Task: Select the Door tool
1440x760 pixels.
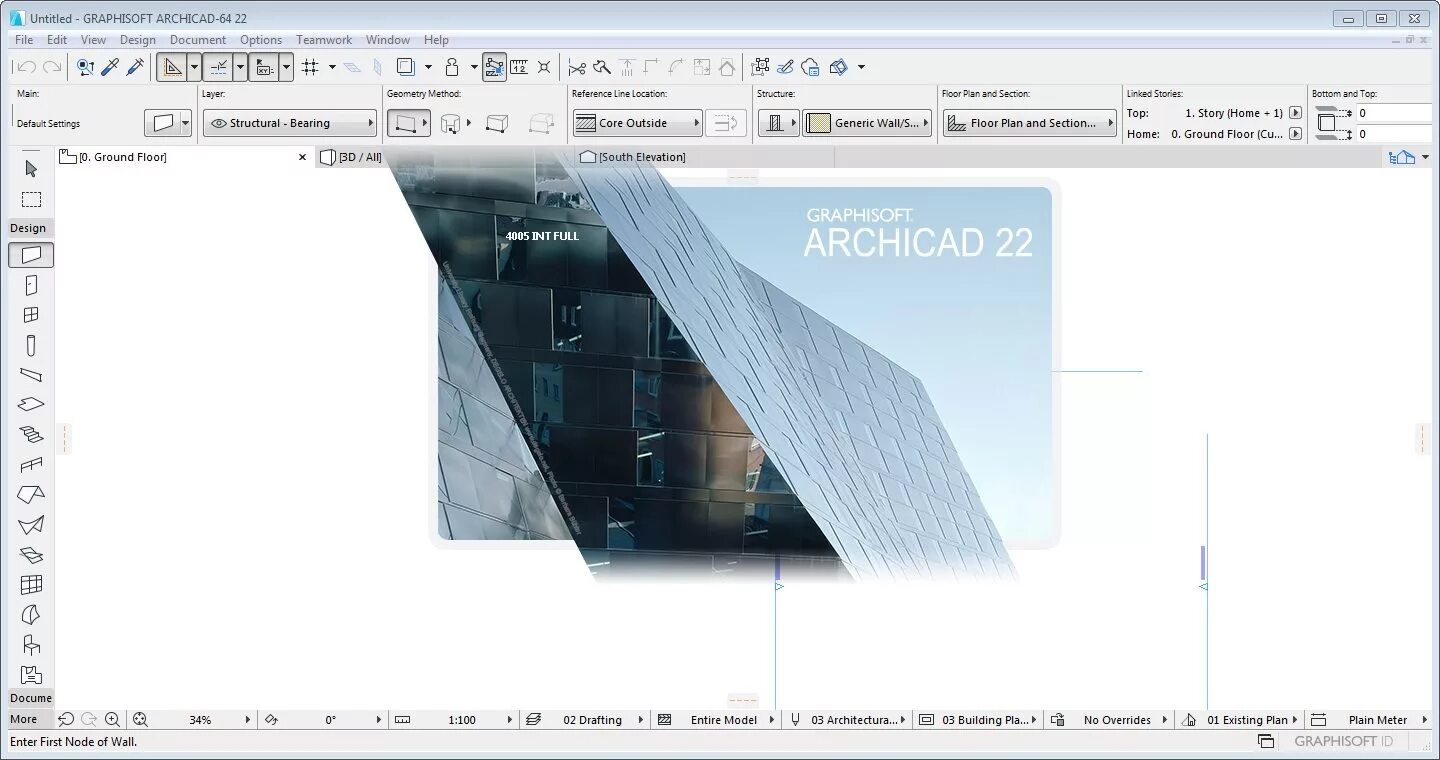Action: 31,285
